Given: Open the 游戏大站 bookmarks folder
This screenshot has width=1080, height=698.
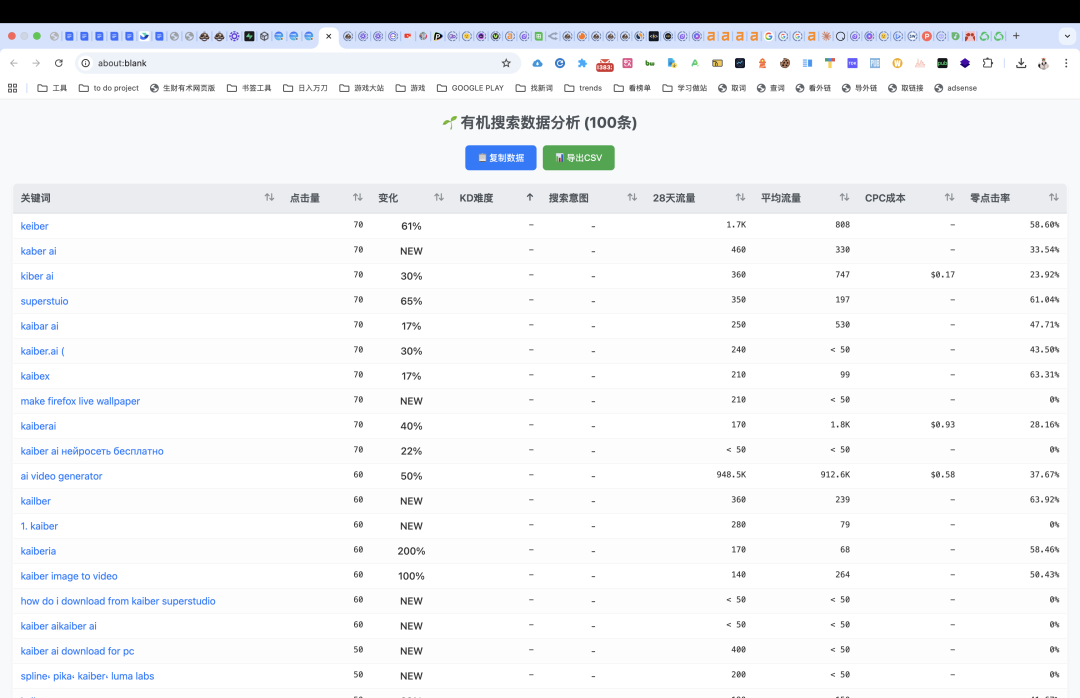Looking at the screenshot, I should 362,88.
